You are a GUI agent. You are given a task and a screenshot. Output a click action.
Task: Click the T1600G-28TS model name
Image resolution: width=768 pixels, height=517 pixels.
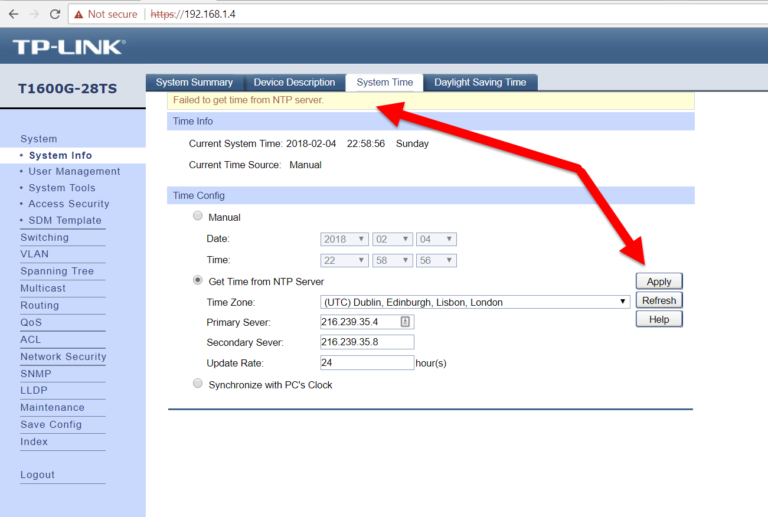(68, 89)
